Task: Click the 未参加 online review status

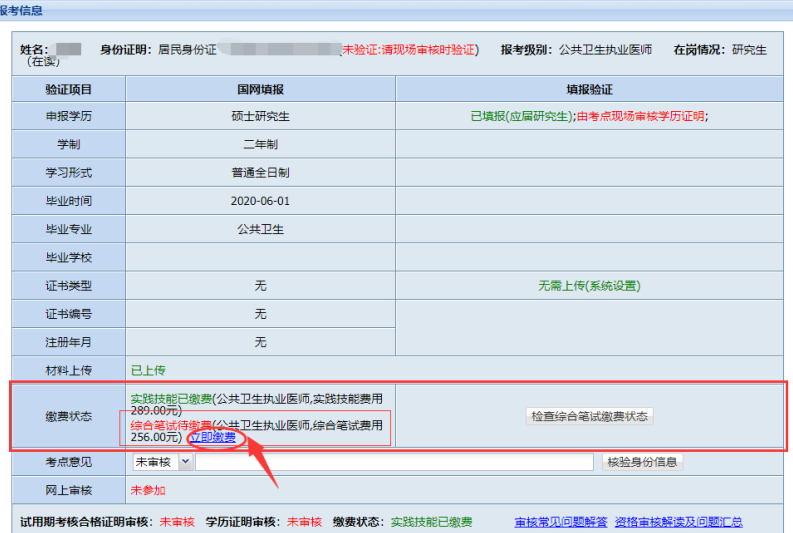Action: [x=148, y=490]
